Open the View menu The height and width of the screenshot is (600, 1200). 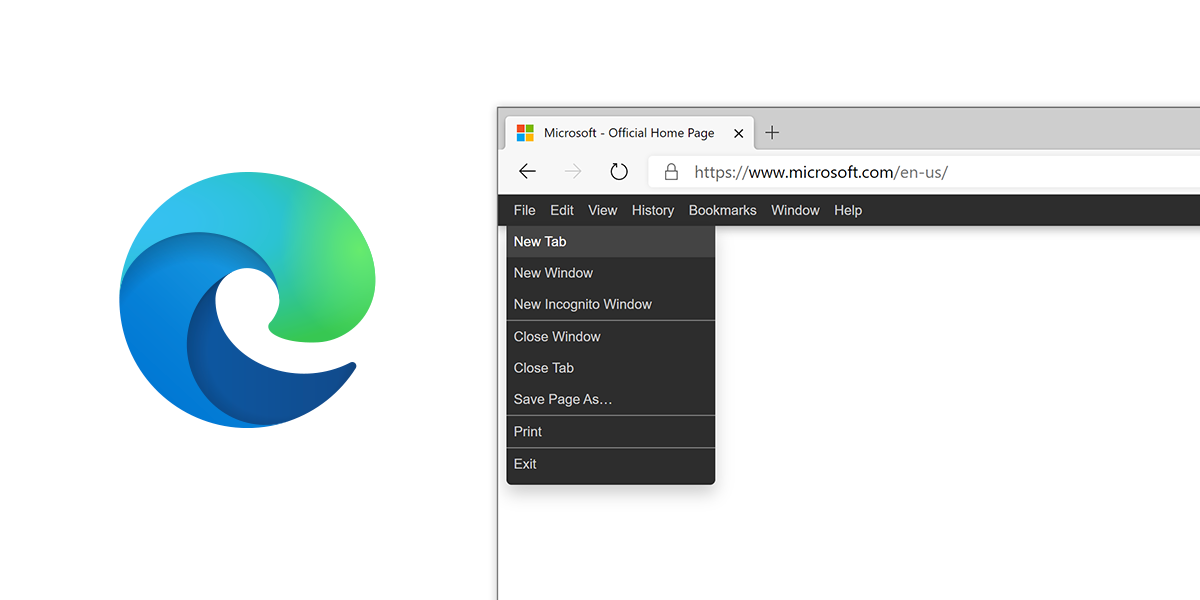click(x=603, y=210)
